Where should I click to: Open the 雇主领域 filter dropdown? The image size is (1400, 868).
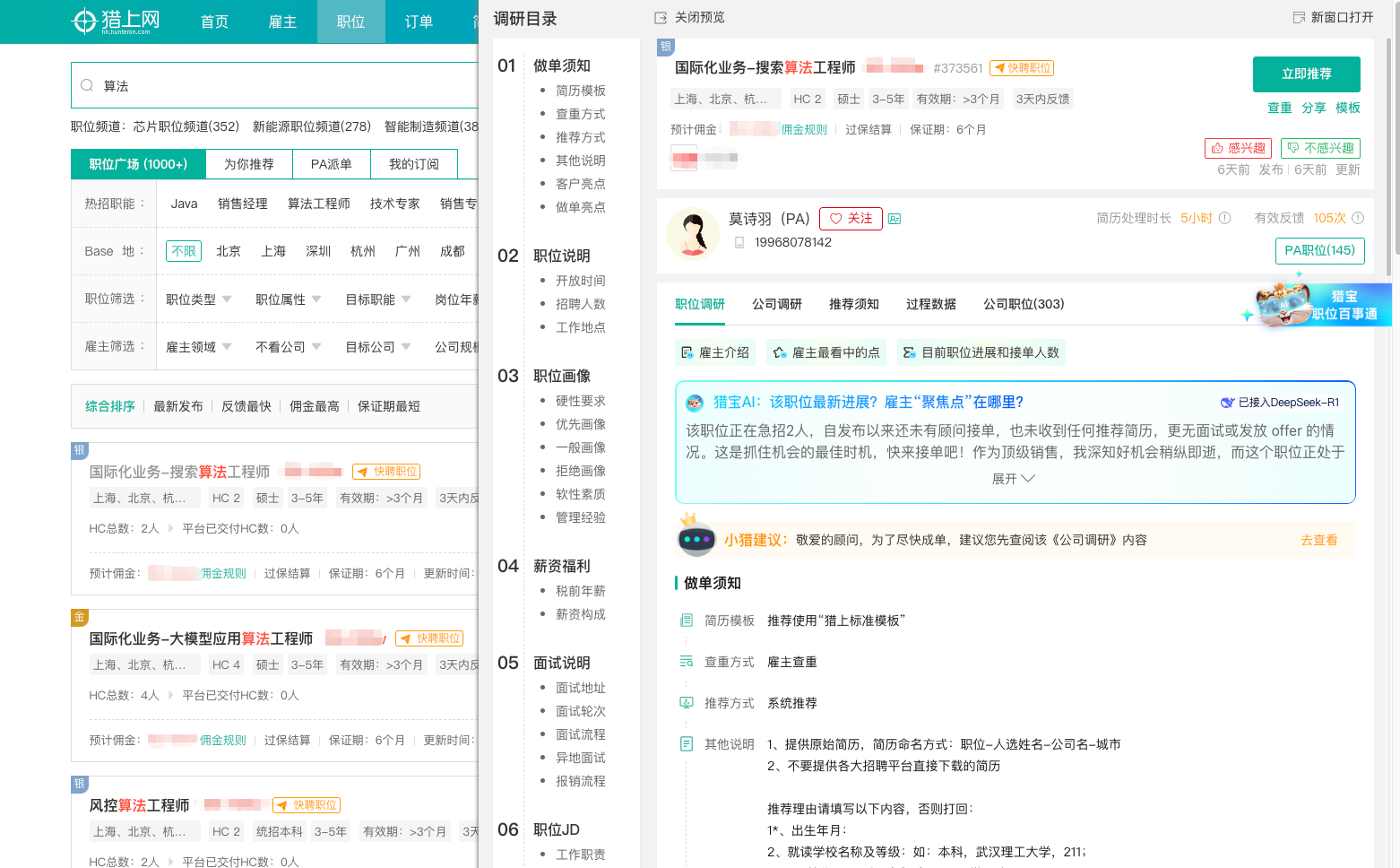198,347
